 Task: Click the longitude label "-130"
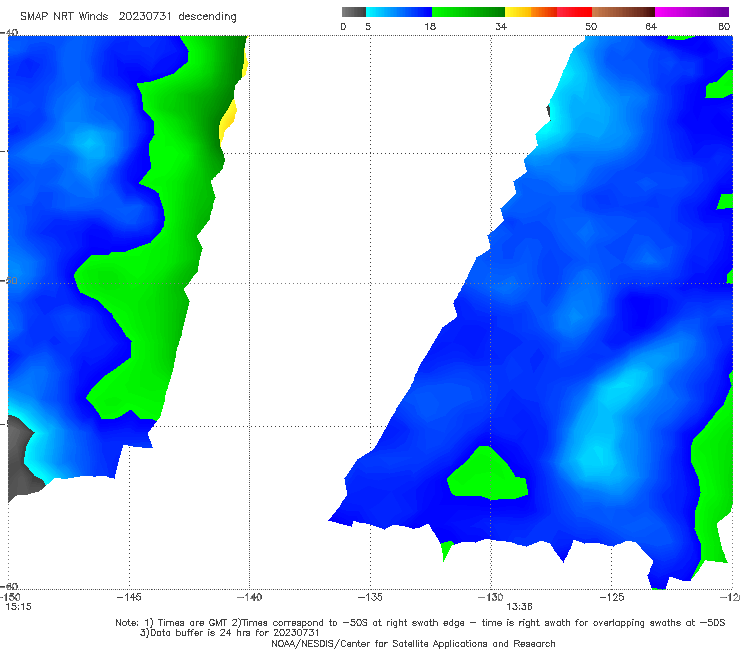point(491,597)
